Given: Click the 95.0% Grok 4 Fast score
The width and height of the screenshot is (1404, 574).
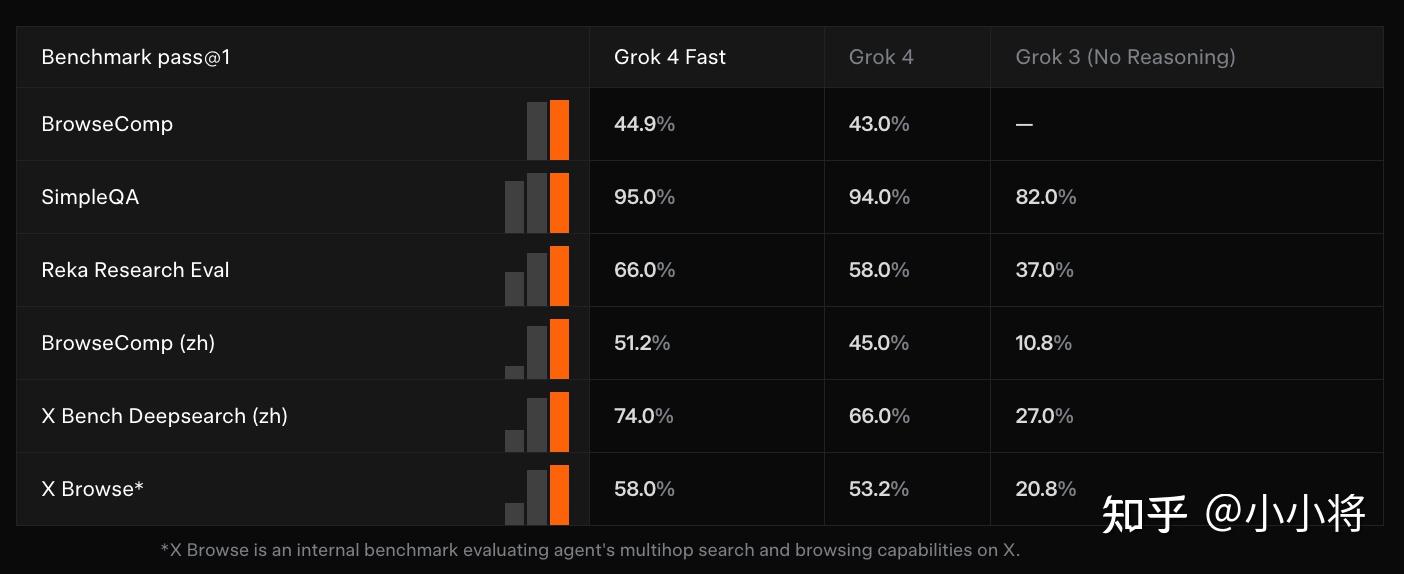Looking at the screenshot, I should [x=644, y=197].
